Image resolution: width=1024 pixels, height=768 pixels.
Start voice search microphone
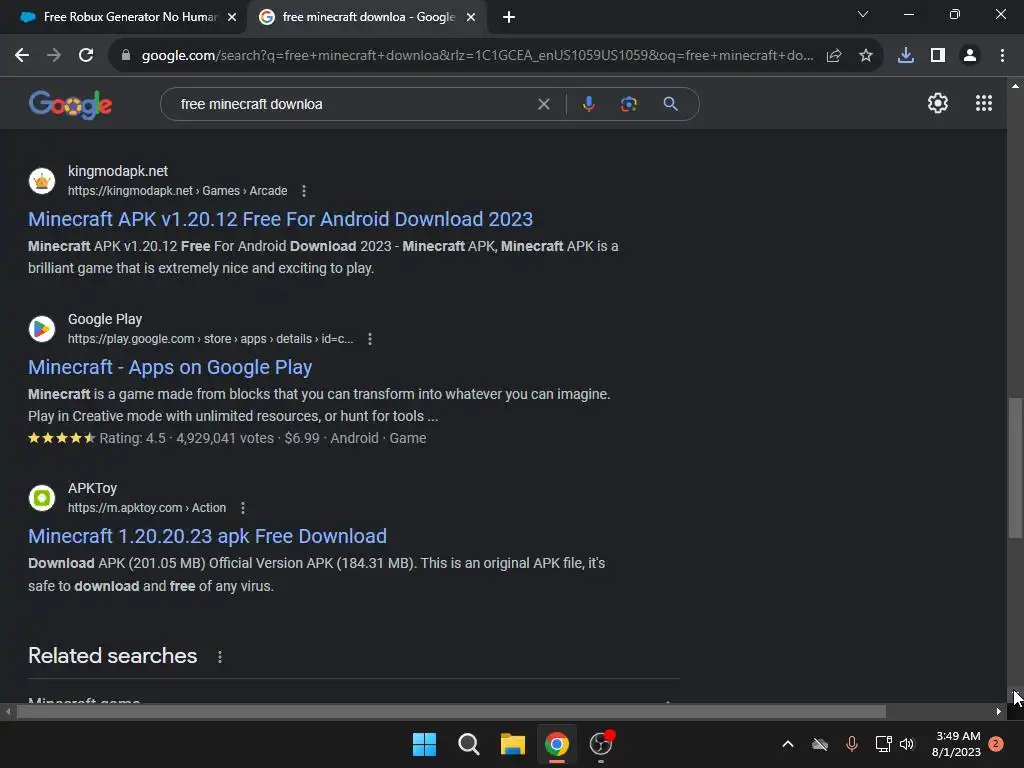tap(588, 104)
